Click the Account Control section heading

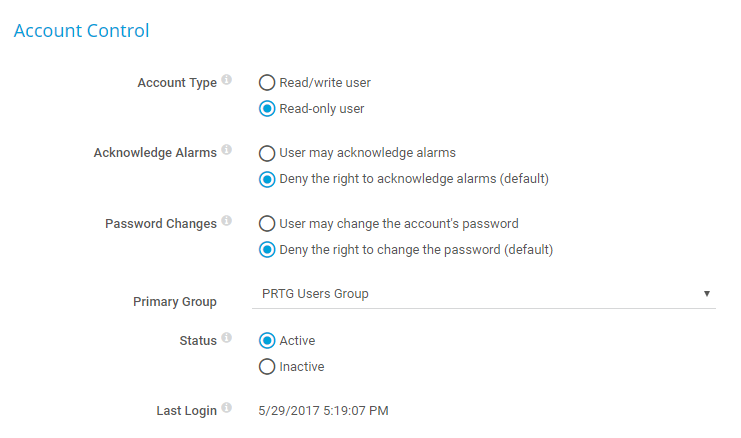[x=81, y=31]
